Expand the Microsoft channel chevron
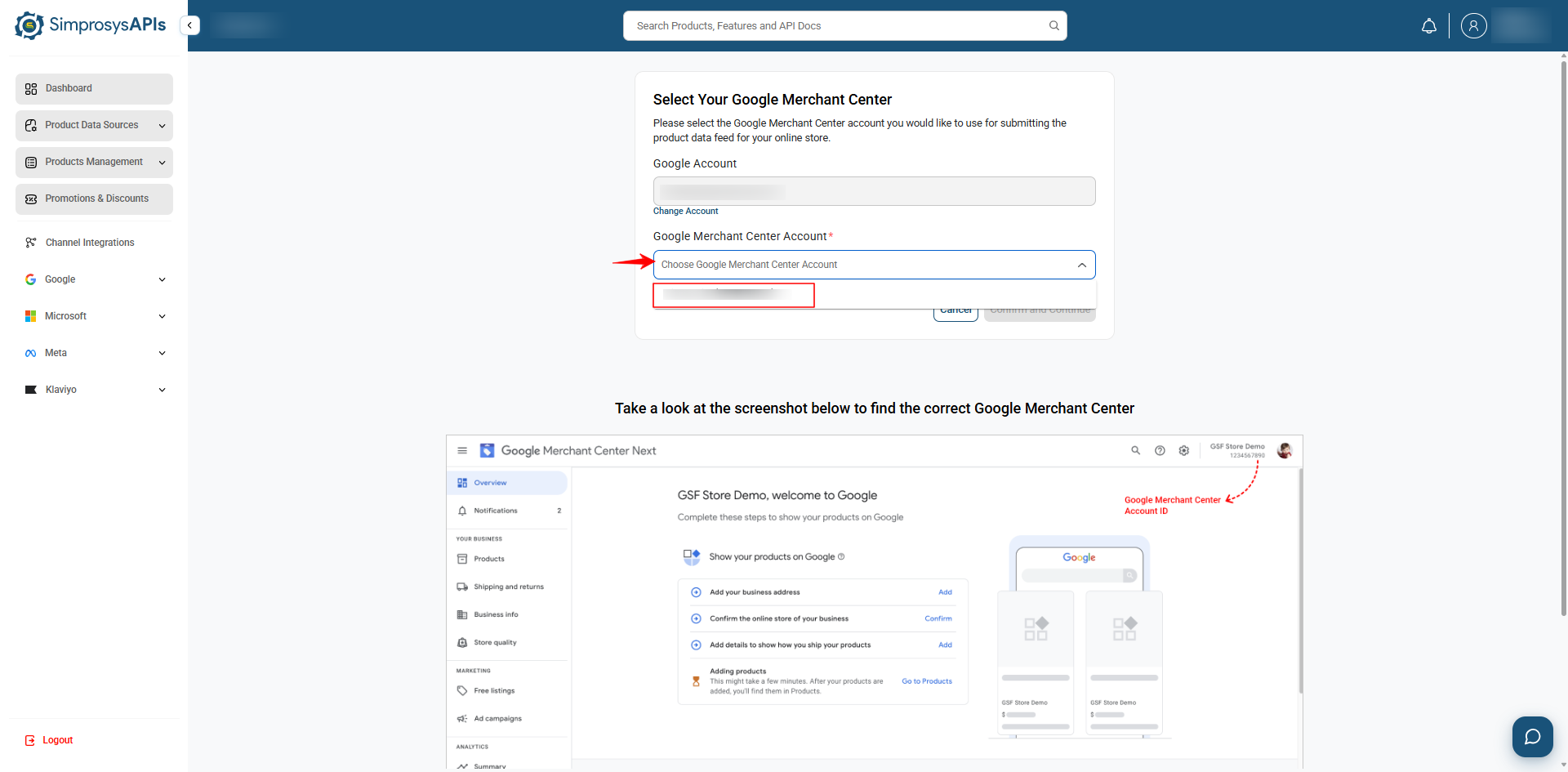 162,316
